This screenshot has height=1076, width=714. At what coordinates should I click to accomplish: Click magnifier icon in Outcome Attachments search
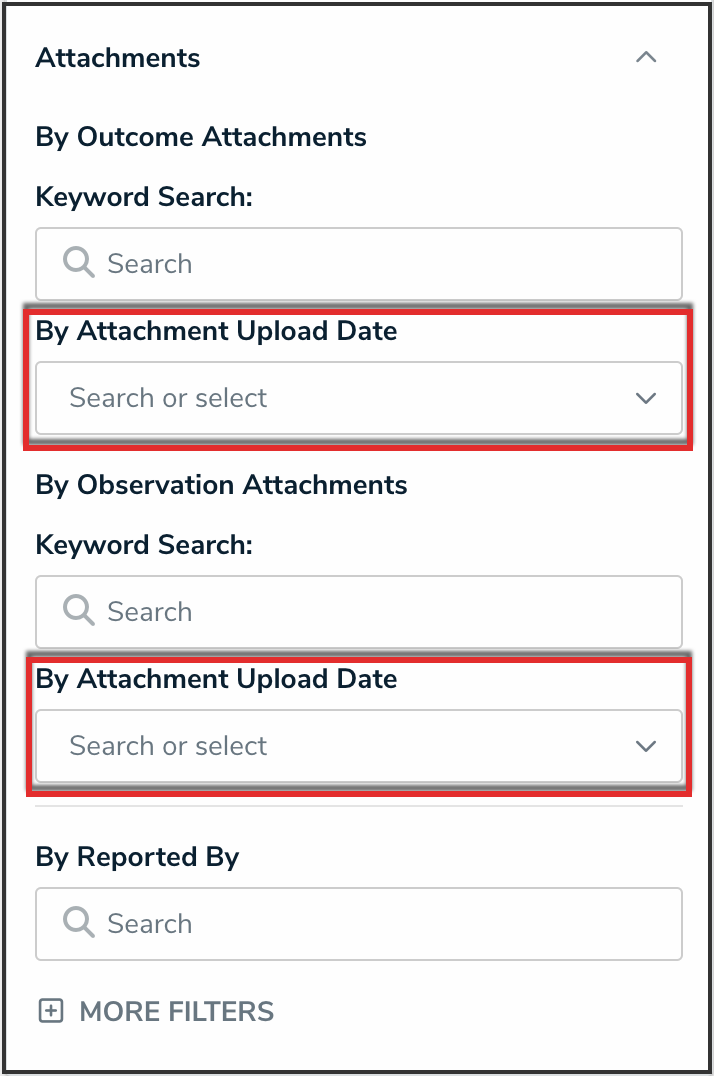tap(78, 263)
